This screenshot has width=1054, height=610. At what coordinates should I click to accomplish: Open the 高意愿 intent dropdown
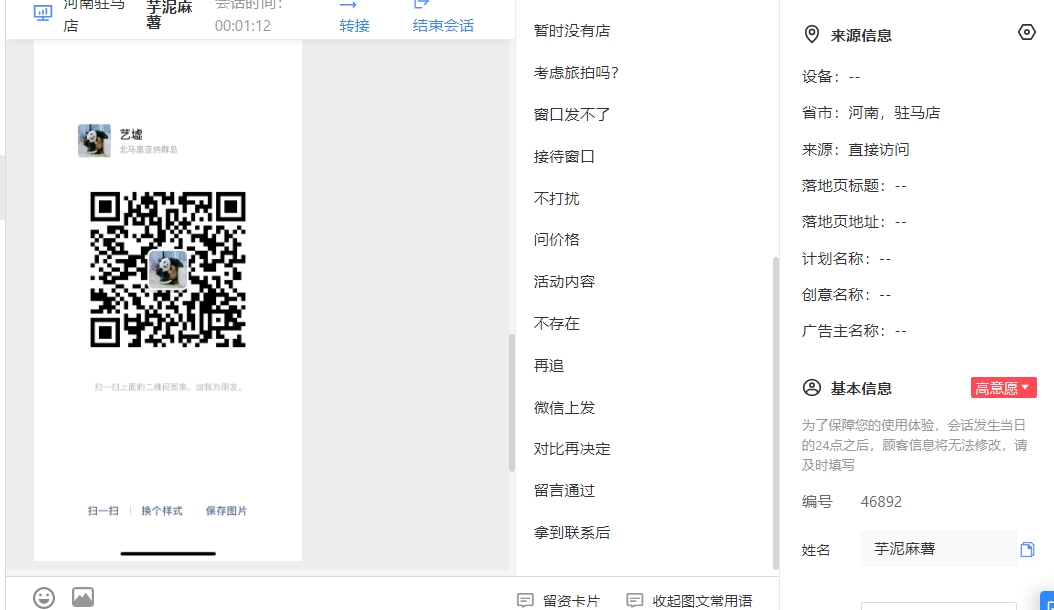coord(1003,387)
